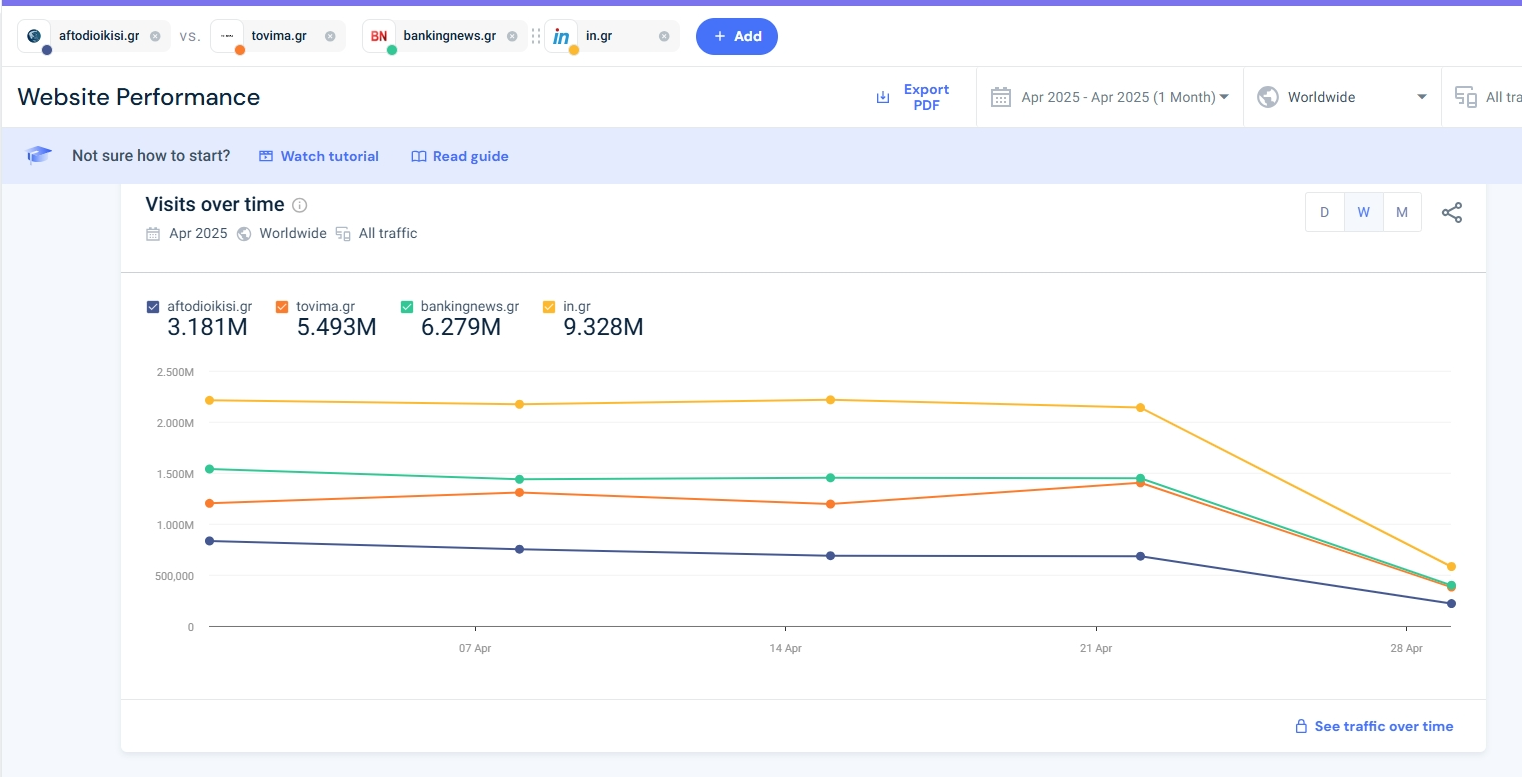Click info icon next to Visits over time
Screen dimensions: 1522x777
click(299, 205)
